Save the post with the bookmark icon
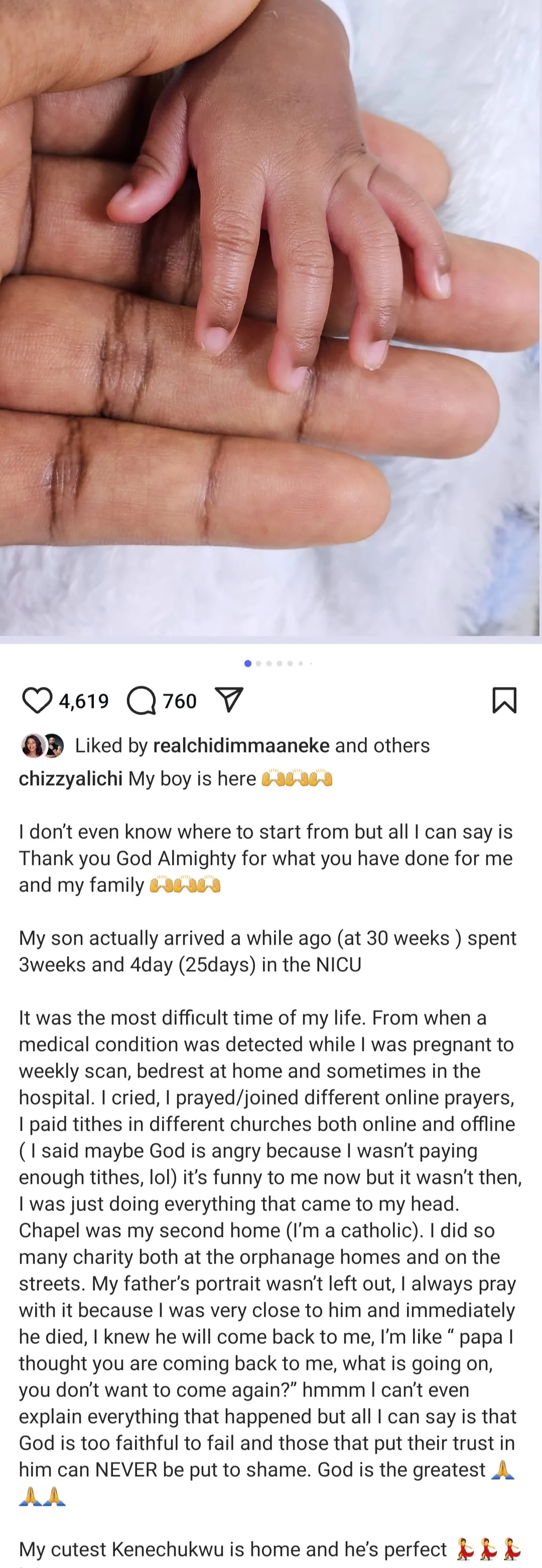Screen dimensions: 542x1568 [x=504, y=701]
